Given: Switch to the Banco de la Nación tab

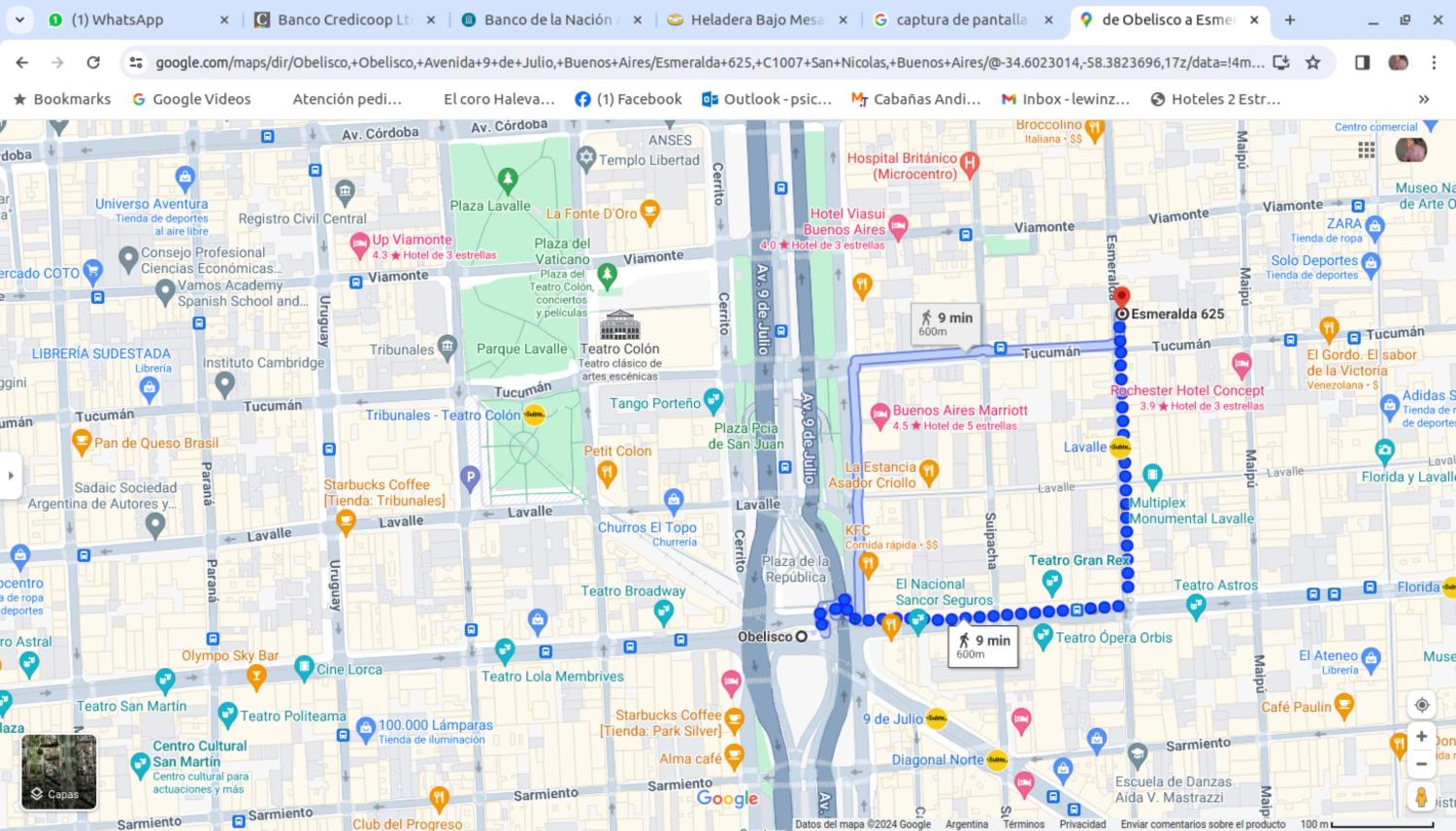Looking at the screenshot, I should (x=551, y=20).
